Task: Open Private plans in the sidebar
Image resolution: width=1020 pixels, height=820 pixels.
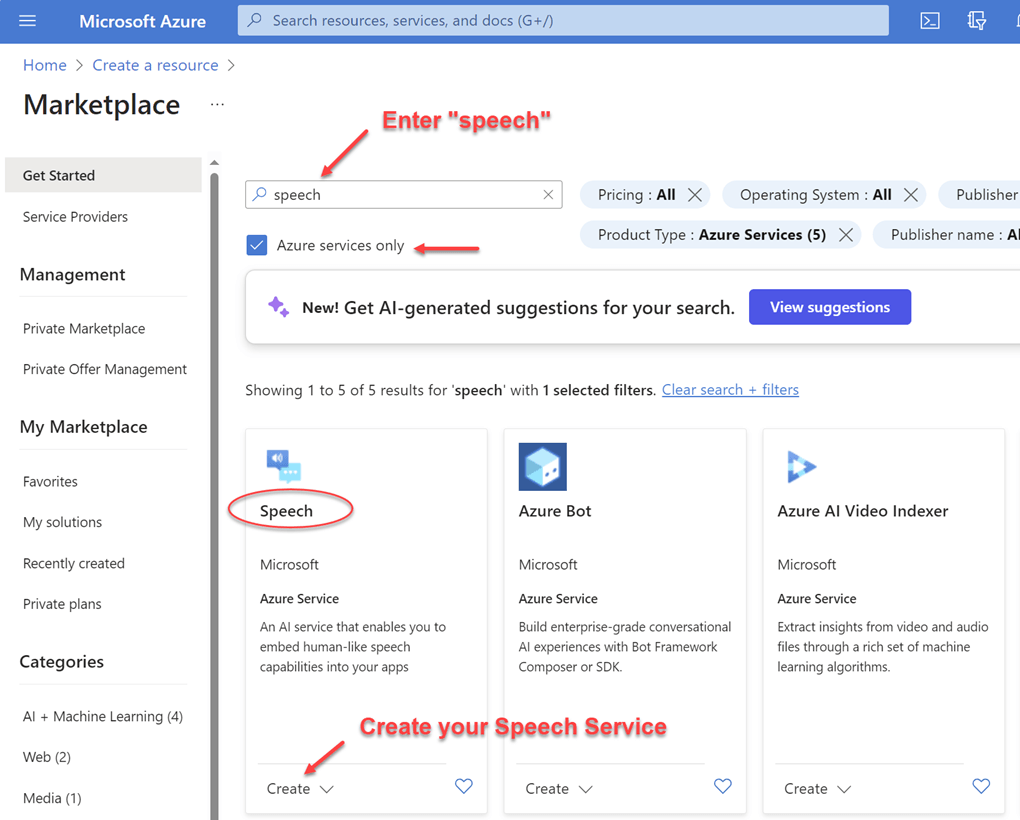Action: coord(62,604)
